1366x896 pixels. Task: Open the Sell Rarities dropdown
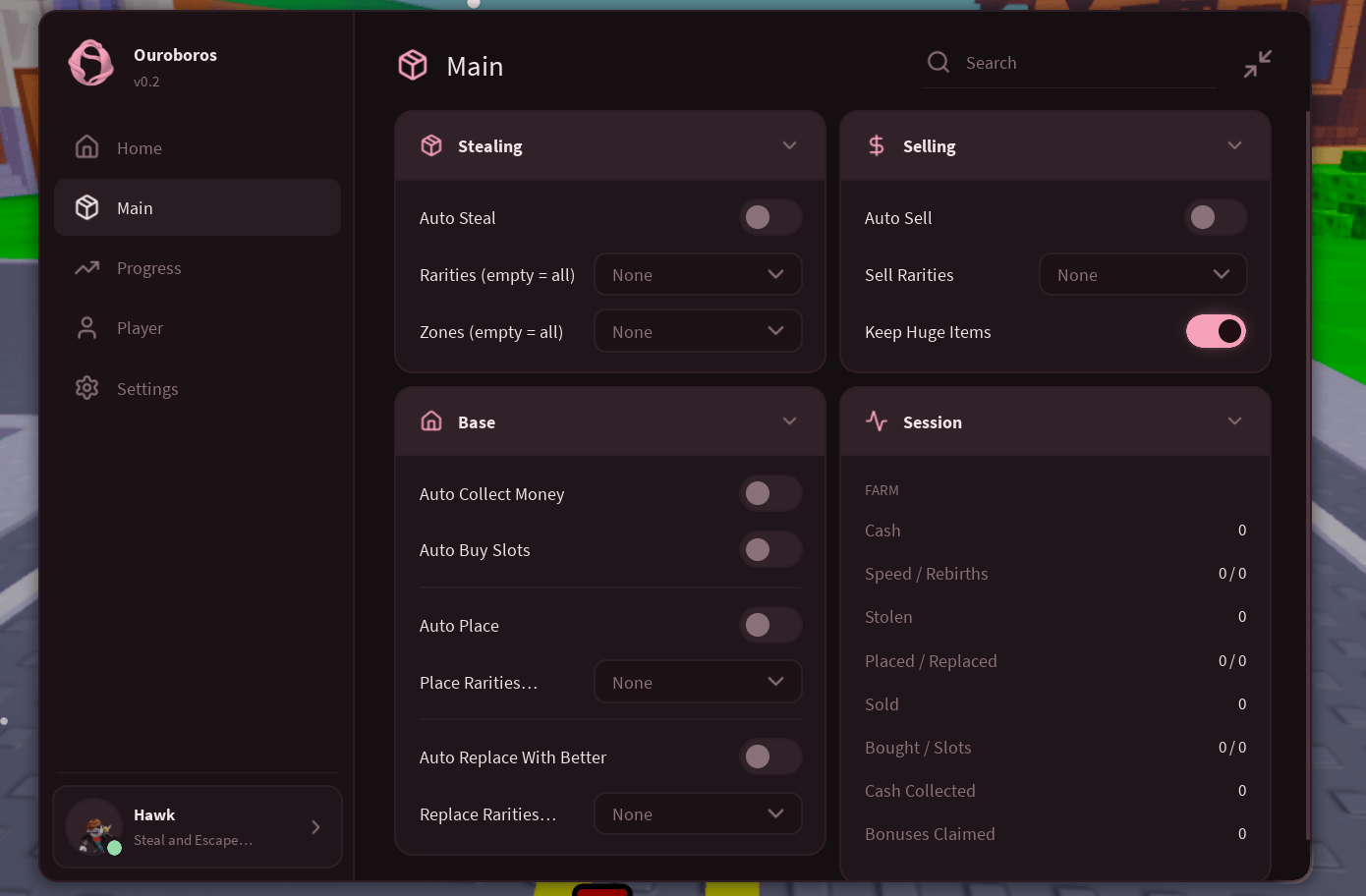click(x=1143, y=274)
